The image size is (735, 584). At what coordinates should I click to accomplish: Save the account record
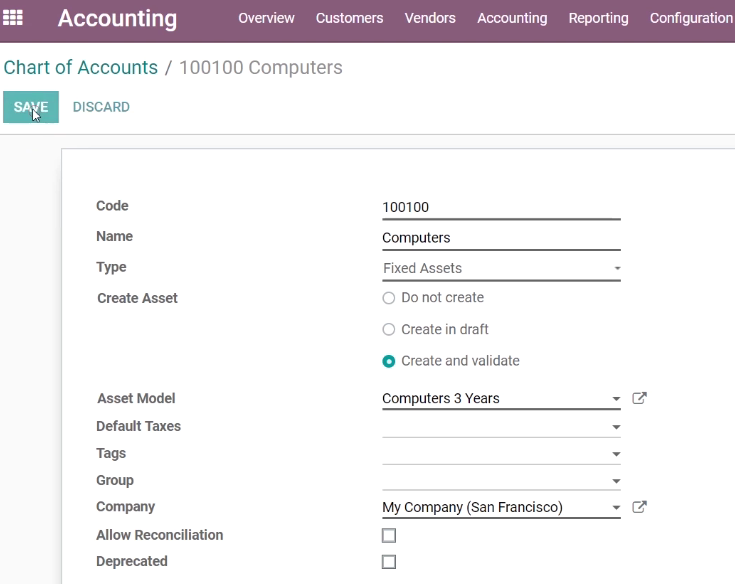point(31,107)
